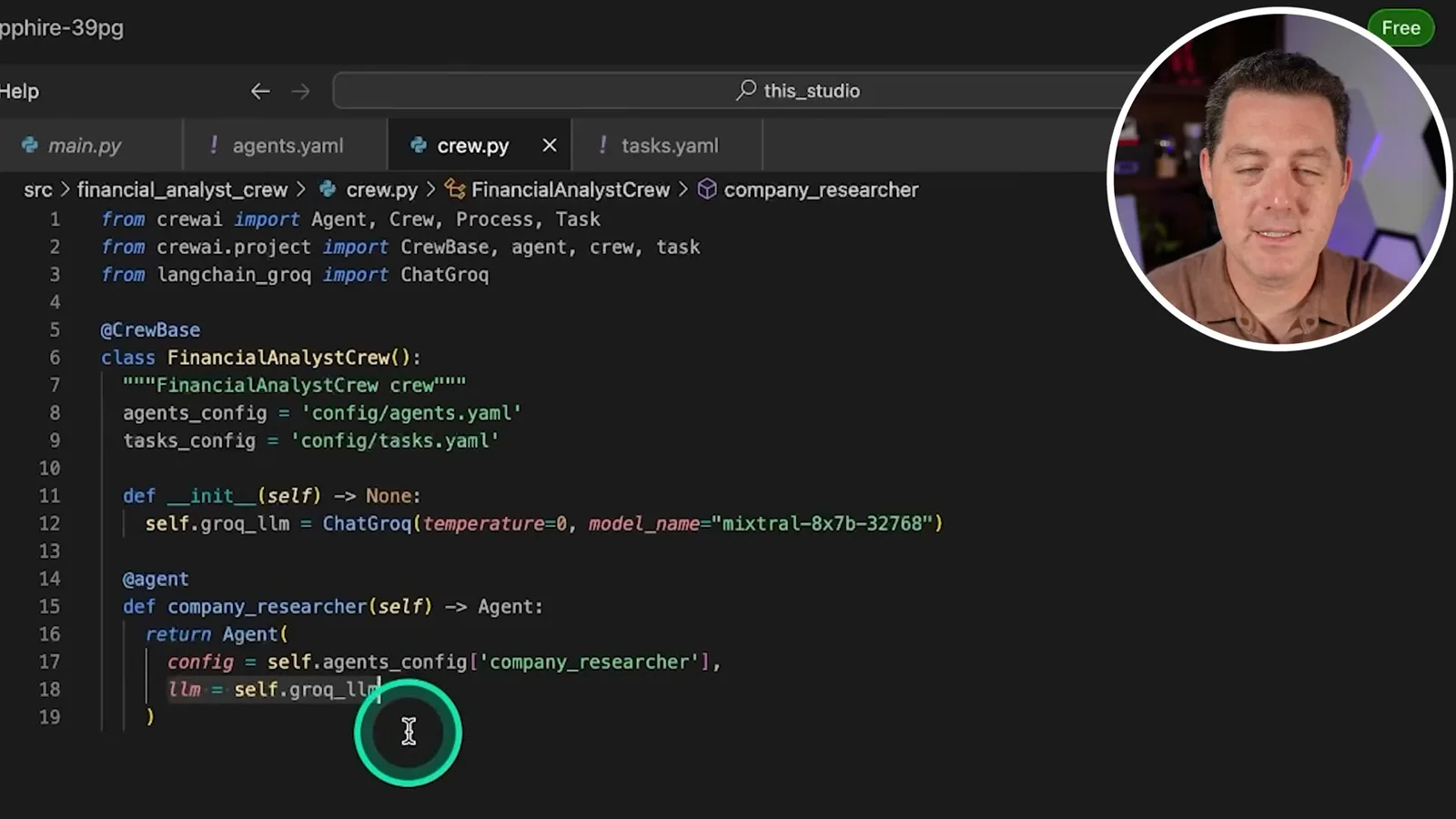Viewport: 1456px width, 819px height.
Task: Click the '__init__' method name
Action: tap(212, 496)
